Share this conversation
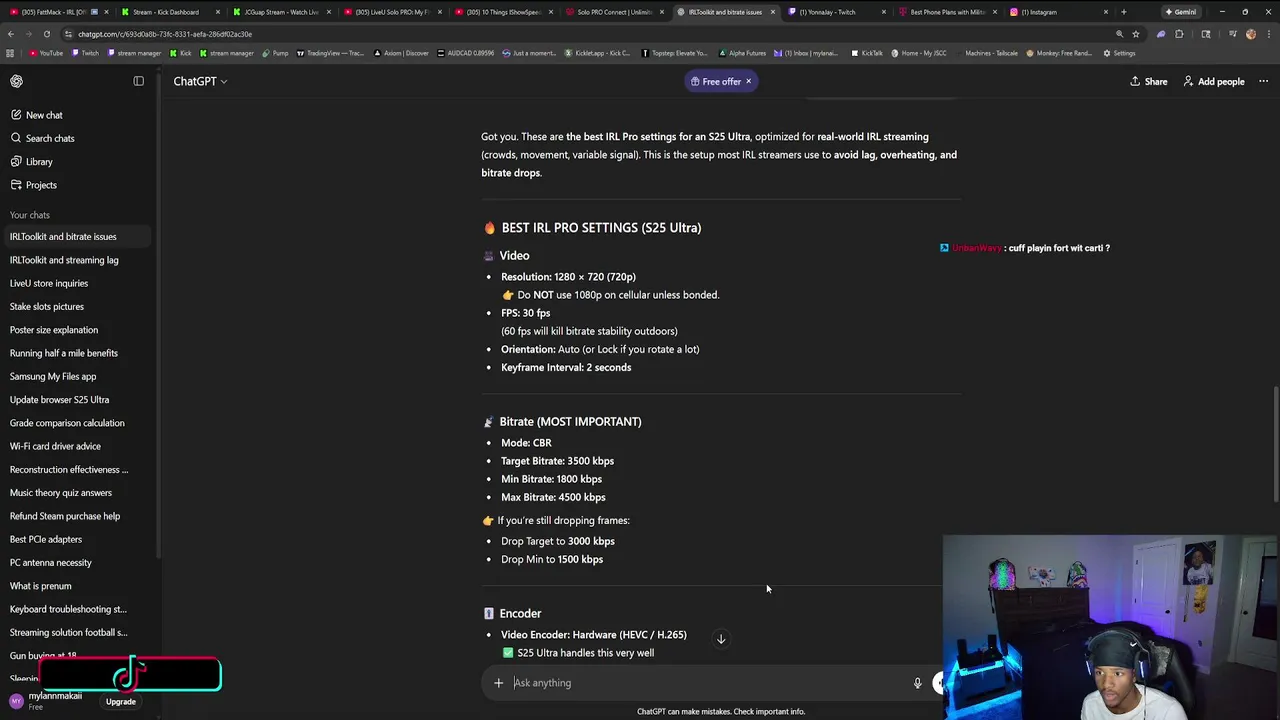The height and width of the screenshot is (720, 1280). 1148,81
